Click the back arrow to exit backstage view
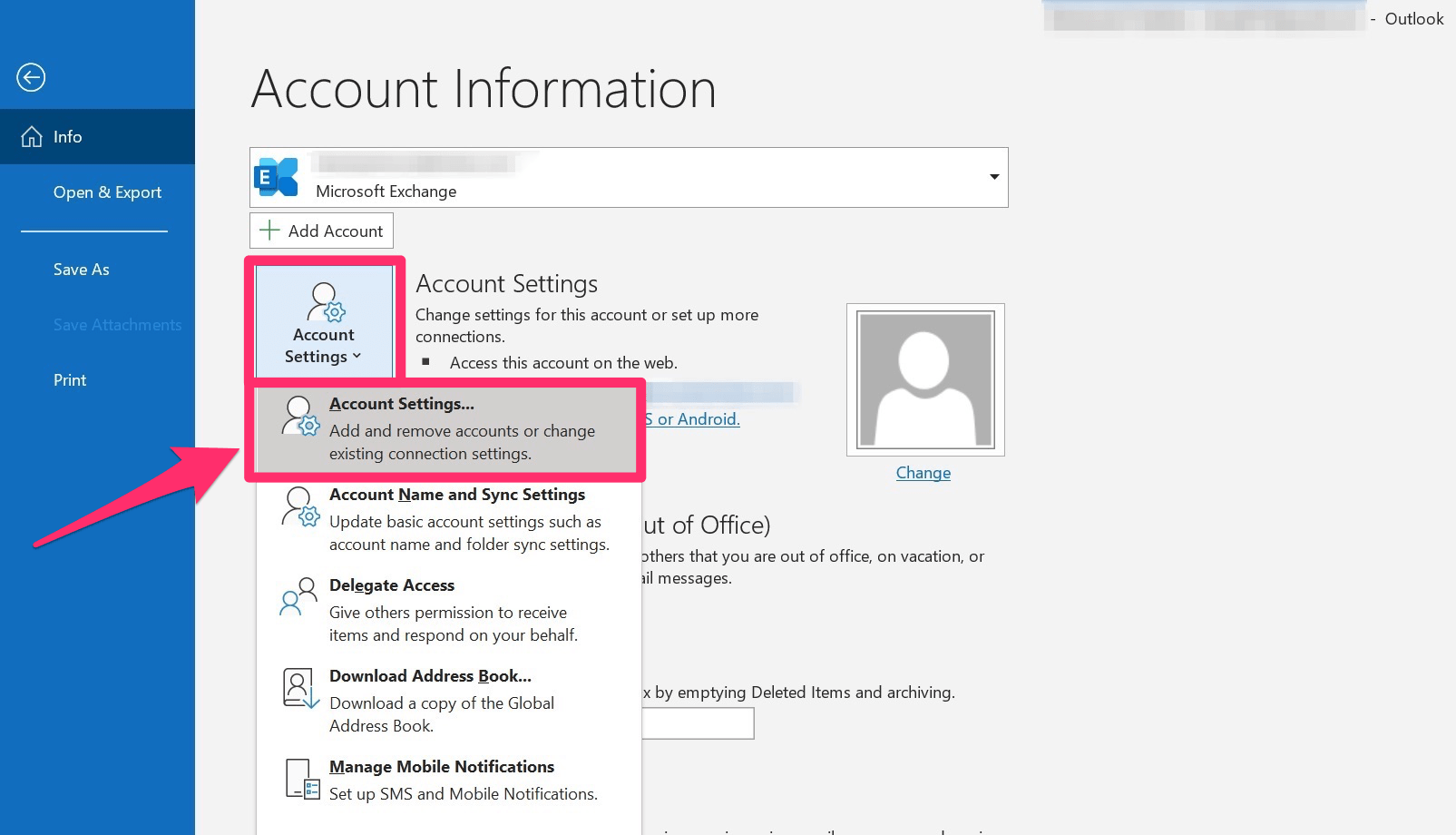Screen dimensions: 1456x835 pyautogui.click(x=31, y=78)
